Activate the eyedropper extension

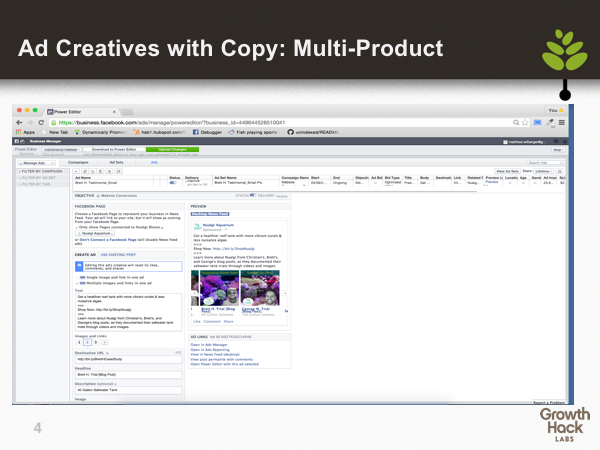(550, 122)
